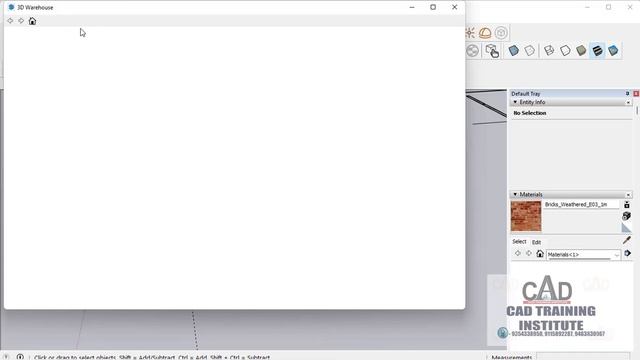Click the circular icon beside the hard hat
Screen dimensions: 640x360
(x=501, y=33)
